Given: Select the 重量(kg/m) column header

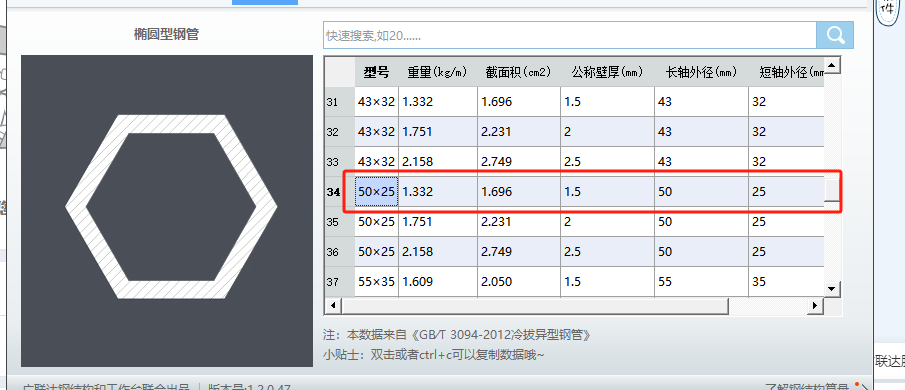Looking at the screenshot, I should coord(438,72).
